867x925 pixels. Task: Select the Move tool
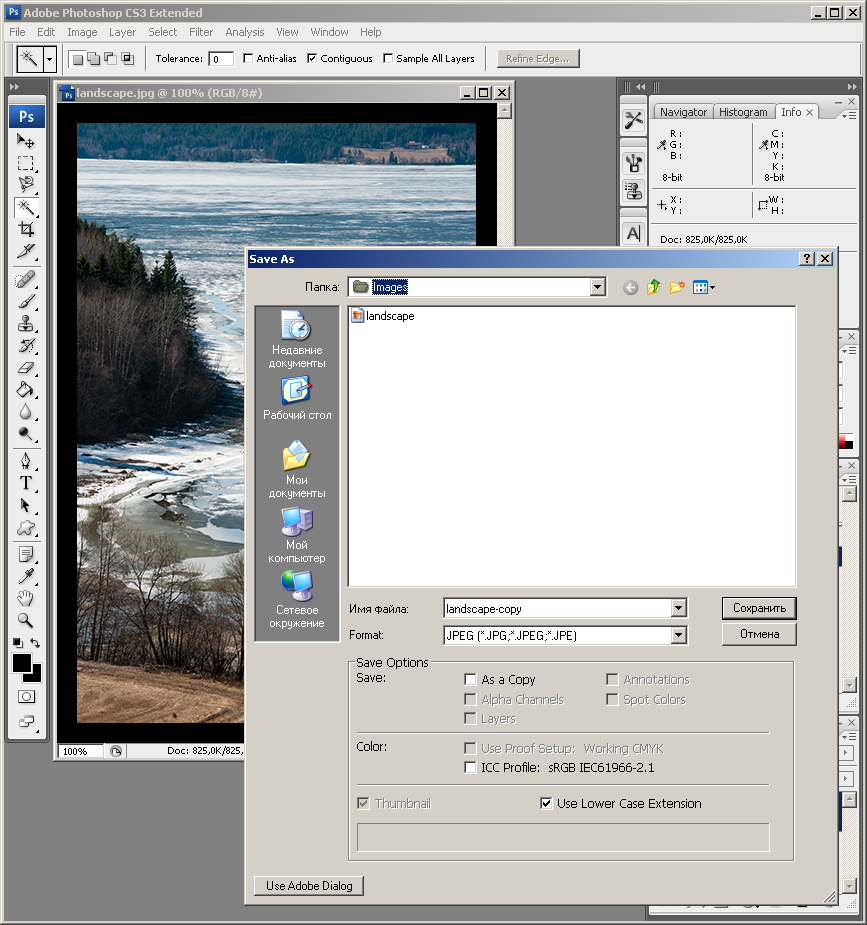[26, 141]
